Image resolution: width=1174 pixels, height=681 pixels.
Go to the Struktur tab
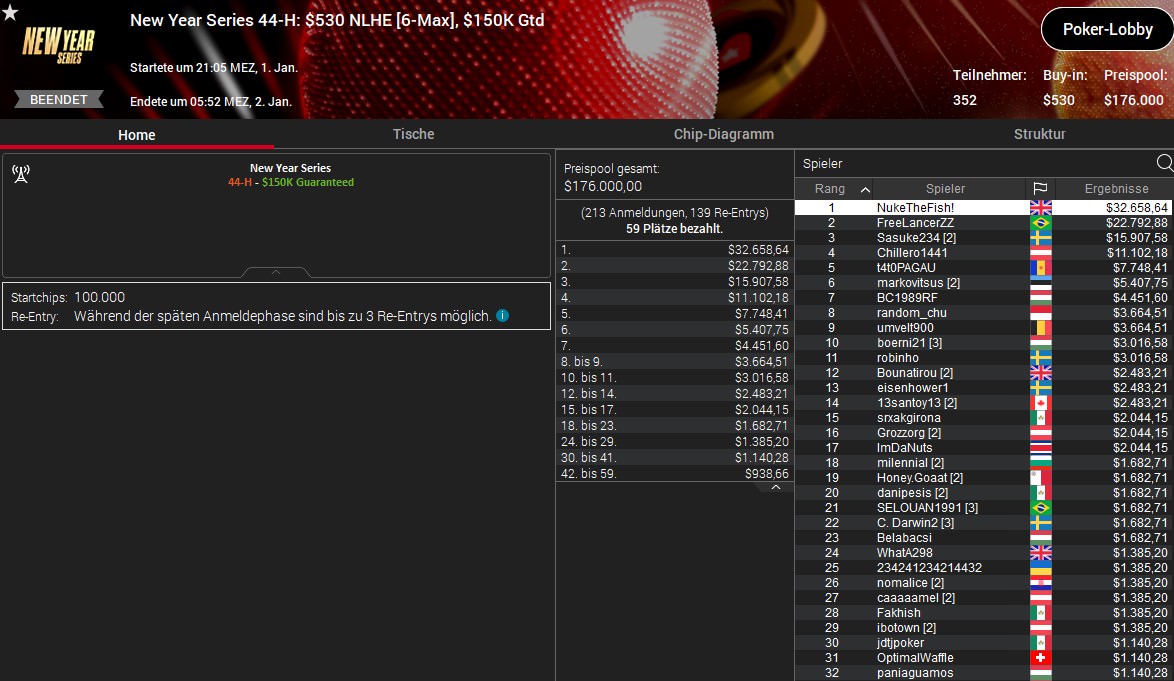(1039, 134)
